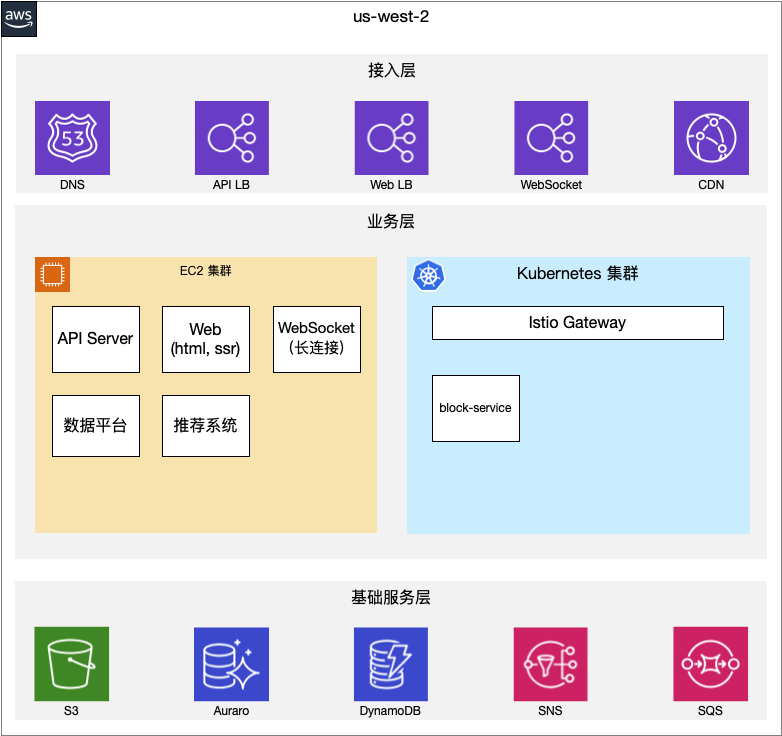782x736 pixels.
Task: Click the Istio Gateway box
Action: tap(578, 323)
